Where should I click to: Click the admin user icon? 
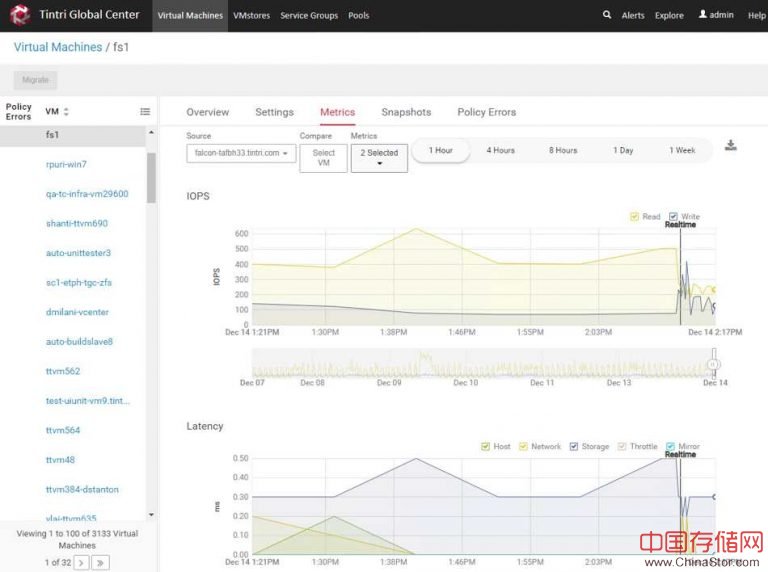(703, 15)
